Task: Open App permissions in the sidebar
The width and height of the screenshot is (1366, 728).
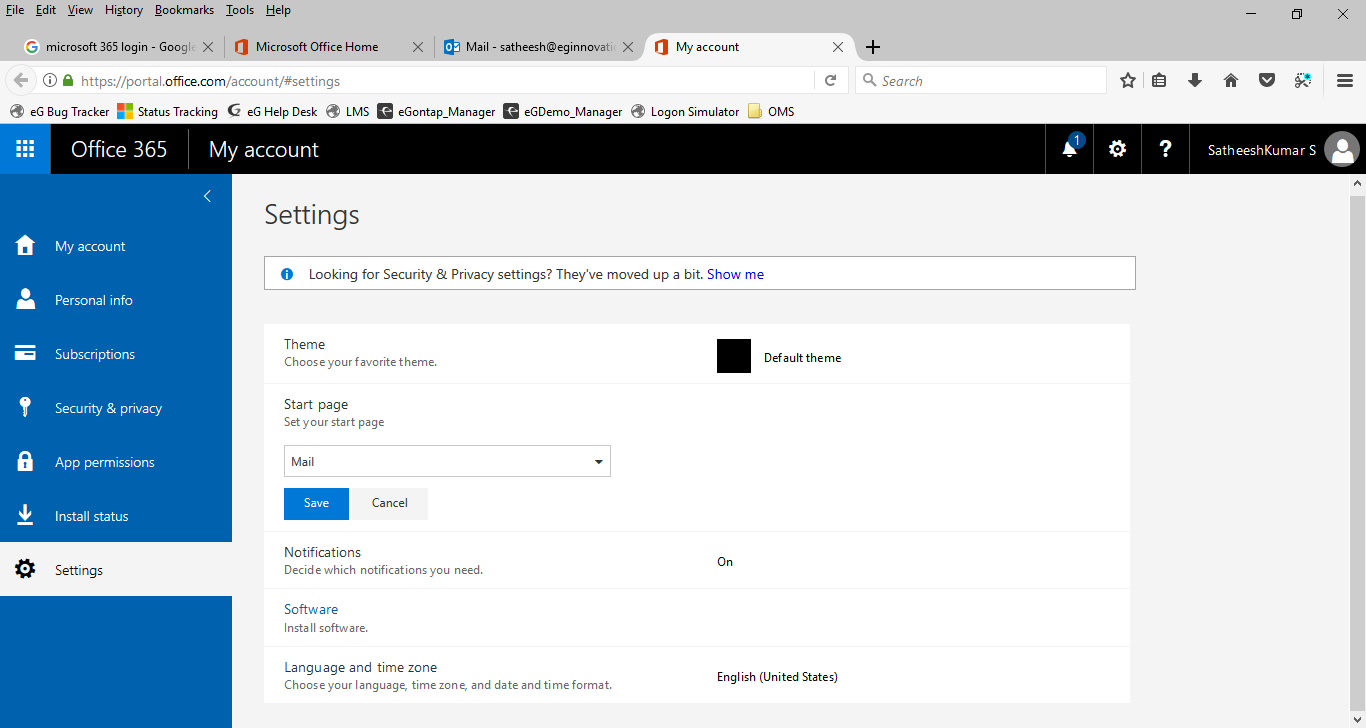Action: (x=116, y=462)
